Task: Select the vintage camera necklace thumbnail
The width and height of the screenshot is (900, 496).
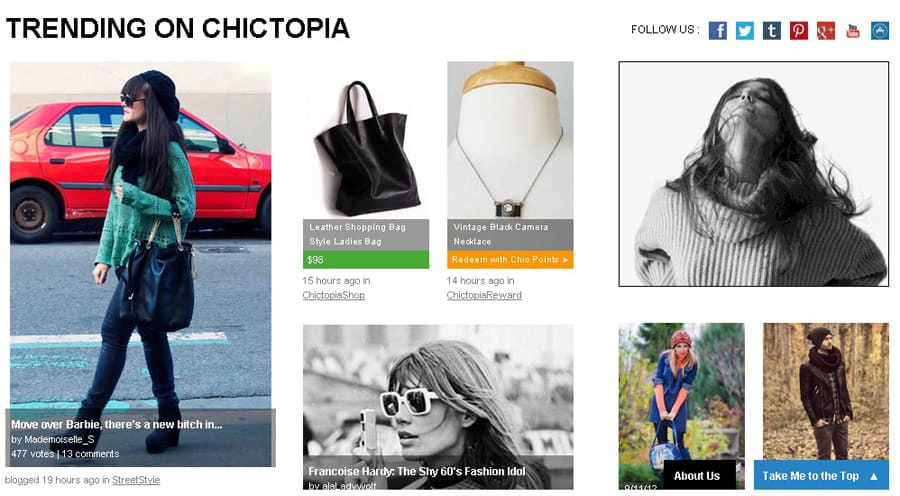Action: click(510, 141)
